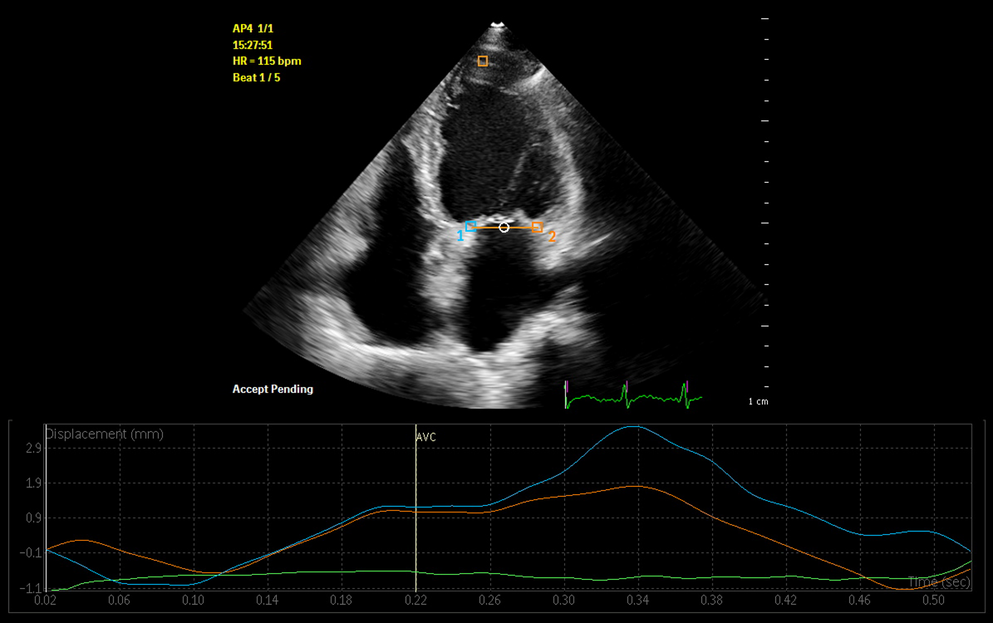The width and height of the screenshot is (993, 623).
Task: Click the Time (sec) axis label
Action: [x=939, y=581]
